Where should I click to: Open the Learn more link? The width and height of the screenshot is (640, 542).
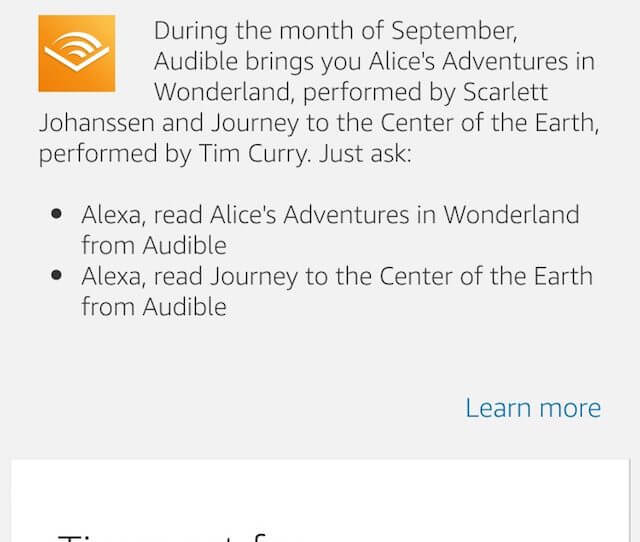[x=533, y=408]
